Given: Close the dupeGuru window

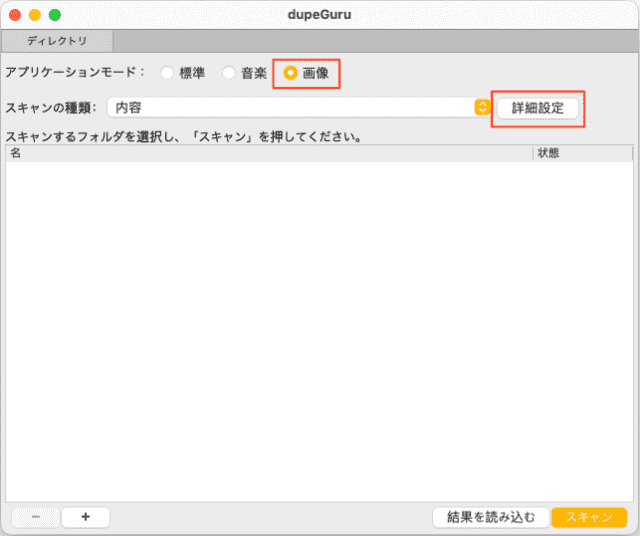Looking at the screenshot, I should [15, 15].
